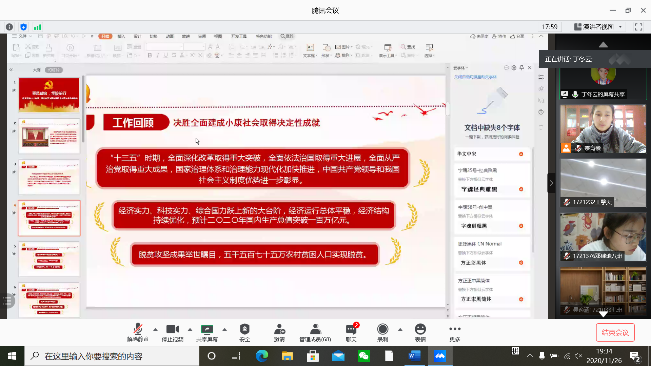The width and height of the screenshot is (651, 366).
Task: Click the network signal strength icon
Action: coord(37,27)
